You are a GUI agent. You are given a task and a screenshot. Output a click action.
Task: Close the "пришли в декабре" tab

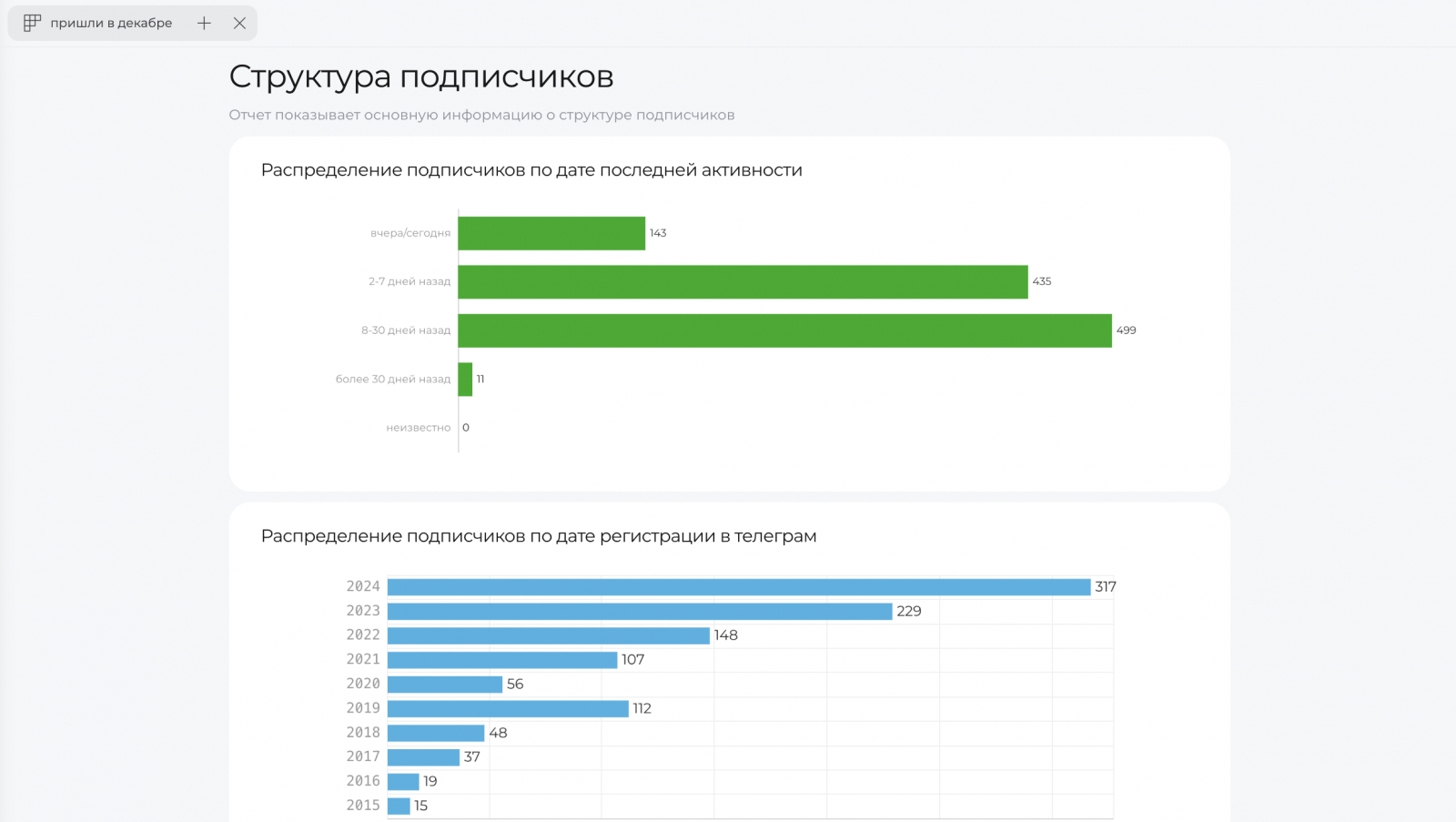[x=239, y=23]
